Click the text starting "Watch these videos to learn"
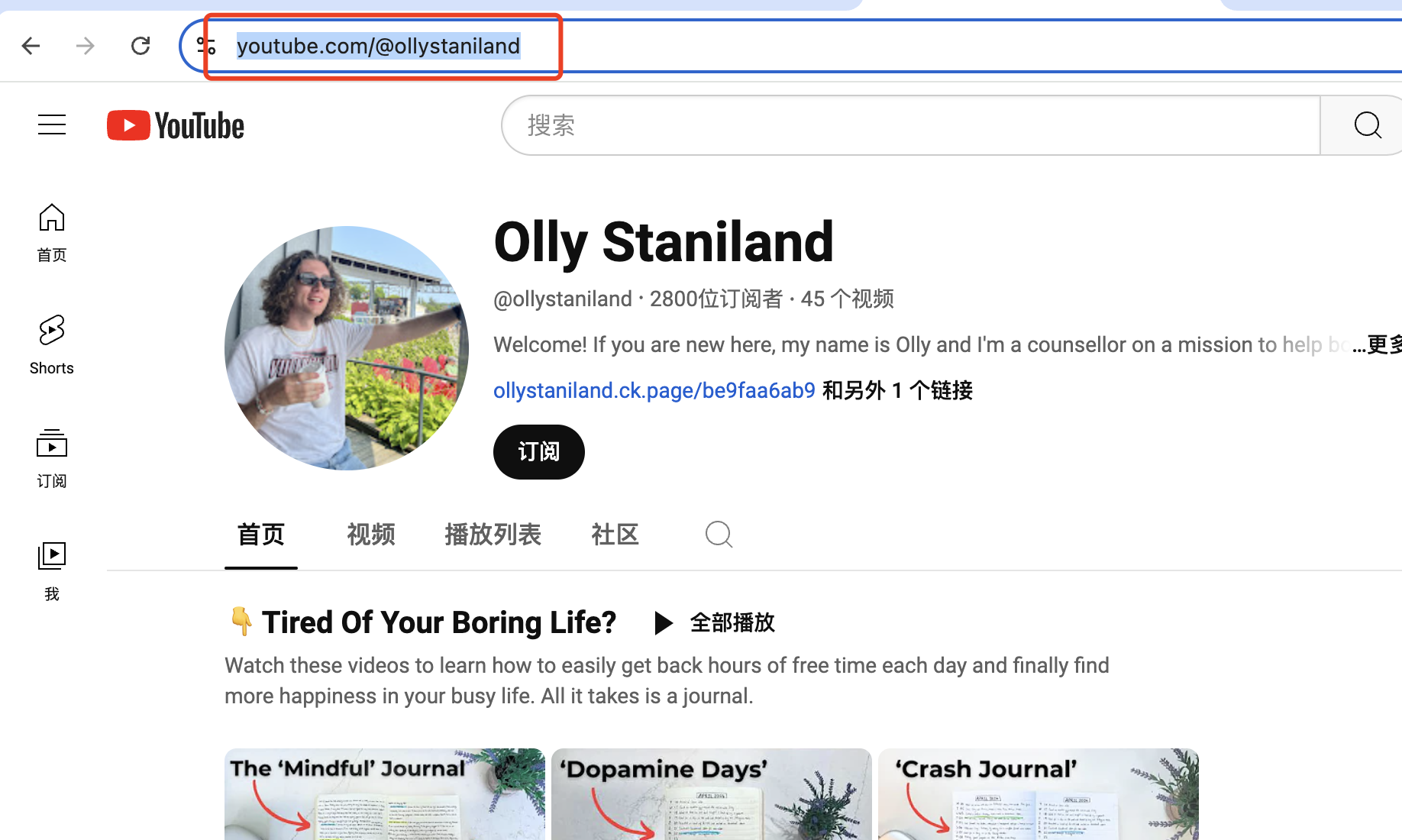The width and height of the screenshot is (1402, 840). point(667,680)
